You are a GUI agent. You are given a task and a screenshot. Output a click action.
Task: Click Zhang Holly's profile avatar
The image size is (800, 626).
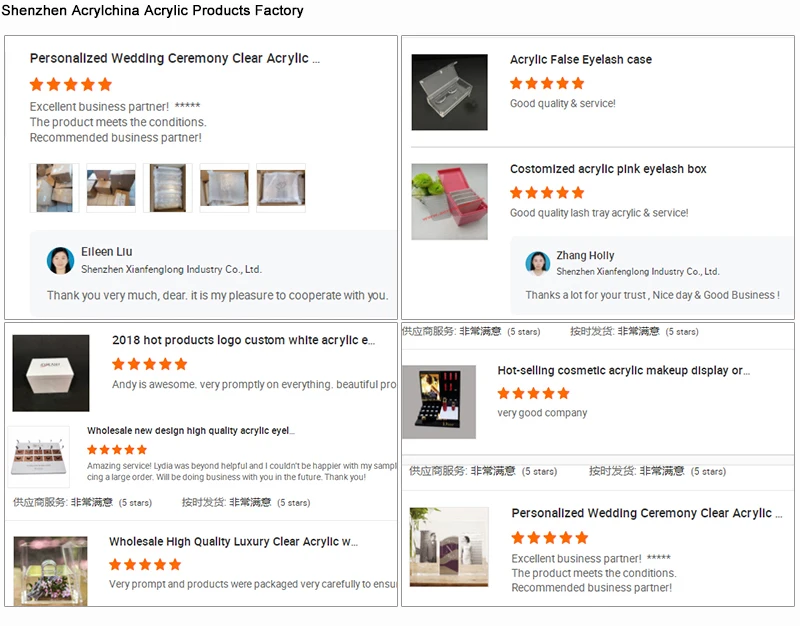click(538, 264)
